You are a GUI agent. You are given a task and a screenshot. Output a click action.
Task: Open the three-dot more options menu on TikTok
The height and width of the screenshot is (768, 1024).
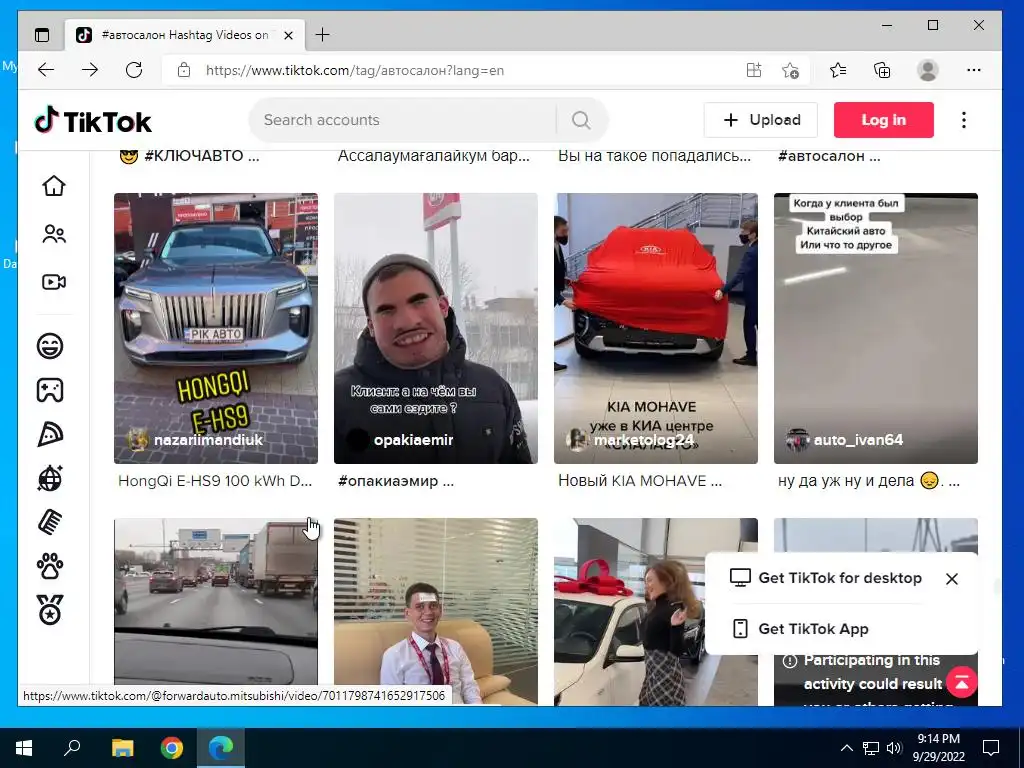tap(964, 120)
